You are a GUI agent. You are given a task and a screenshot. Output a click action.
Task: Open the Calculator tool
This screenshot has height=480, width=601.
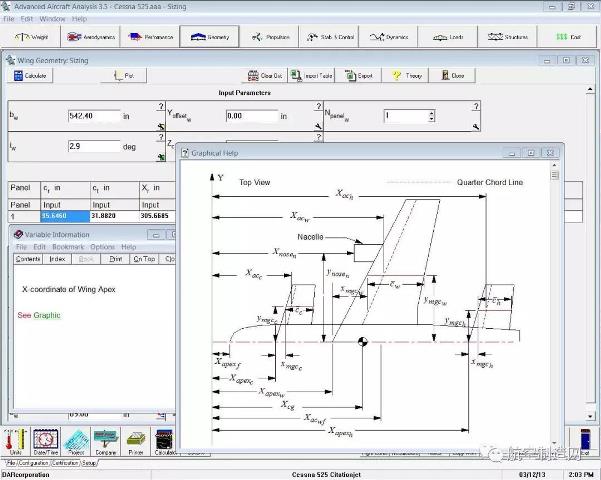pyautogui.click(x=165, y=441)
